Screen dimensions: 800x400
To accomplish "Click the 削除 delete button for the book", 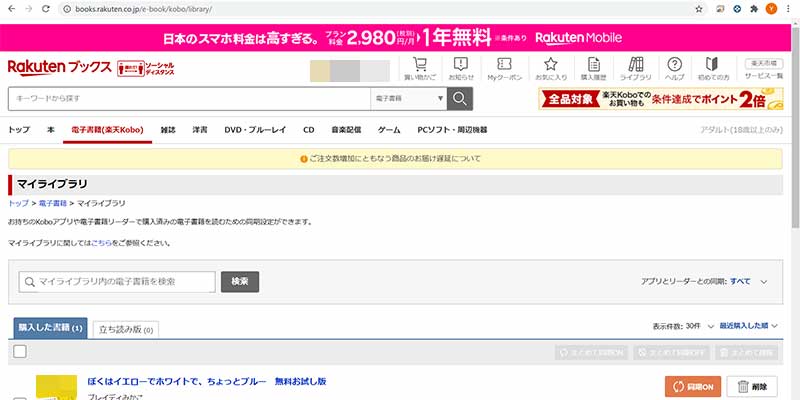I will [752, 387].
